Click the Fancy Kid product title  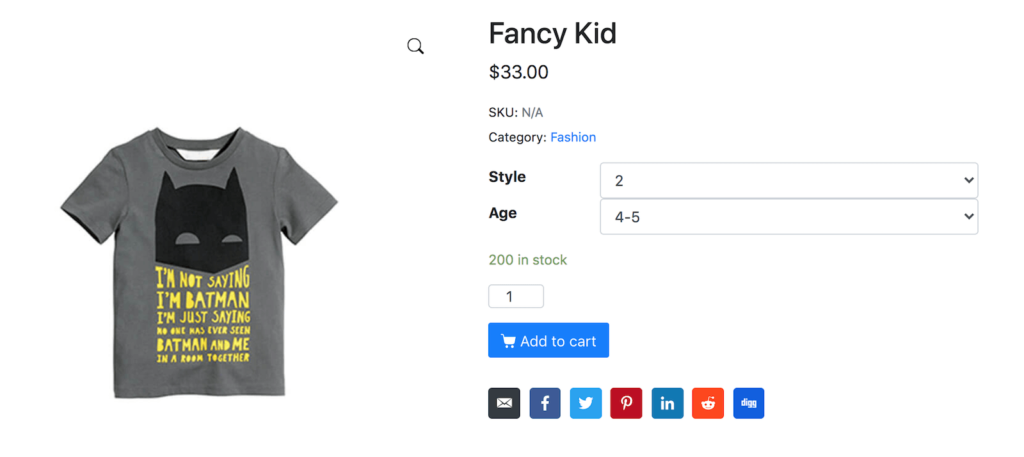(x=552, y=34)
